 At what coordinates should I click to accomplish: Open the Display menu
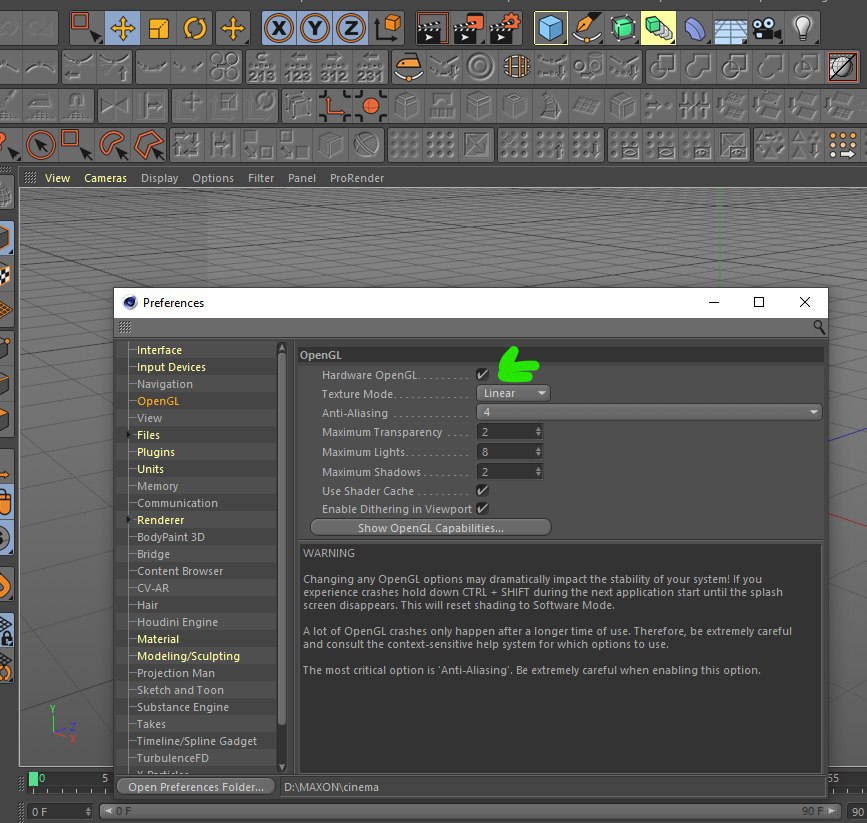click(x=159, y=178)
